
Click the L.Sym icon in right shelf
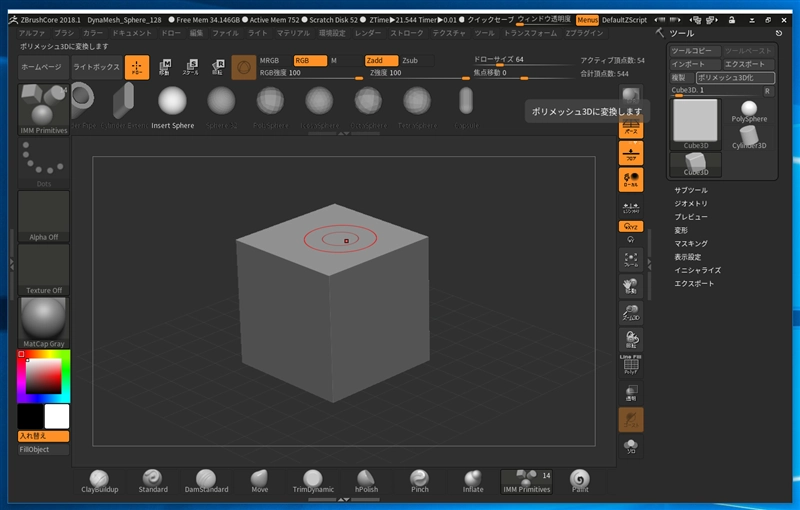point(631,208)
